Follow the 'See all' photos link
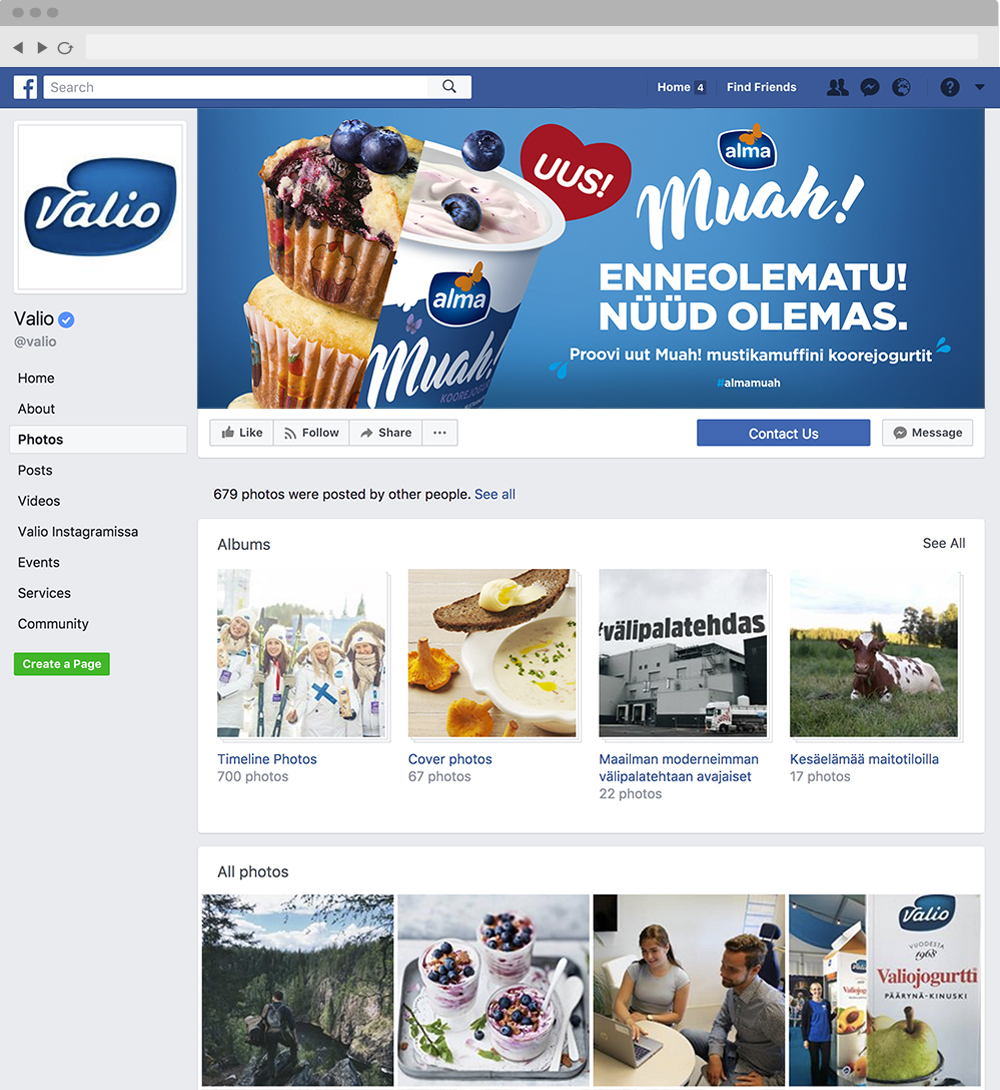The image size is (1000, 1090). [x=495, y=494]
